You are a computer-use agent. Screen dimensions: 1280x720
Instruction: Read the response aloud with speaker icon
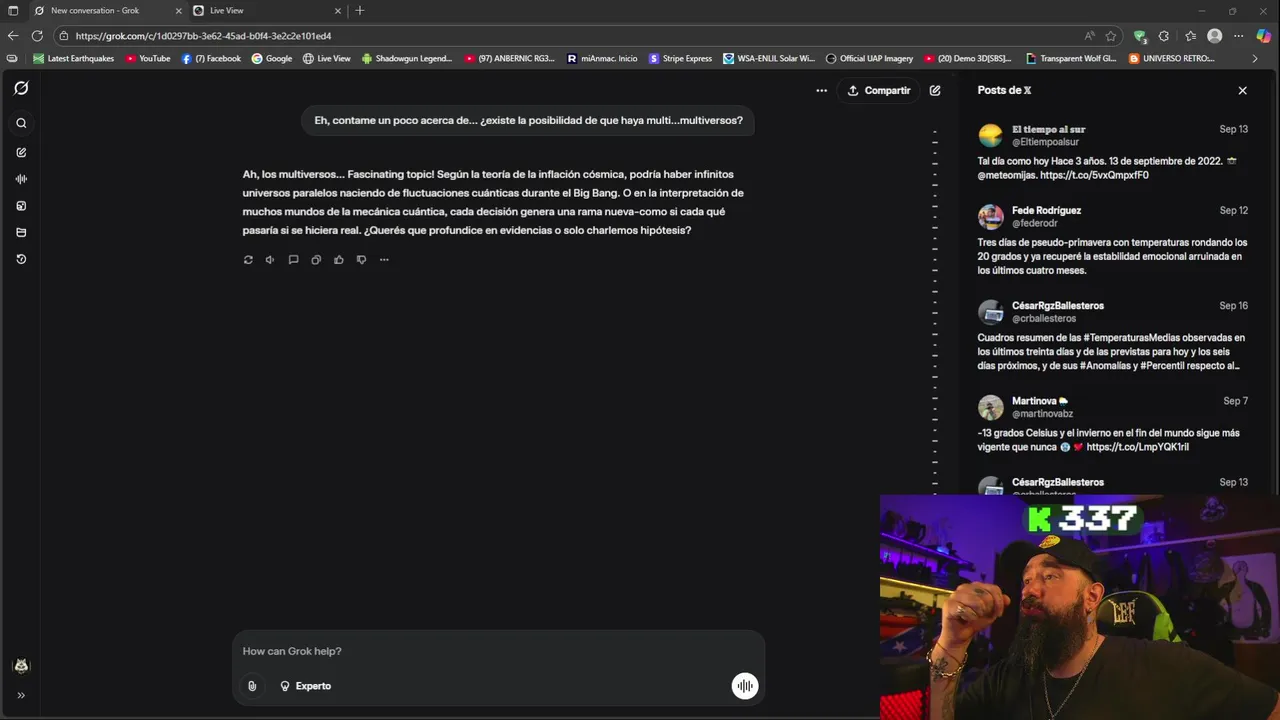pyautogui.click(x=270, y=260)
